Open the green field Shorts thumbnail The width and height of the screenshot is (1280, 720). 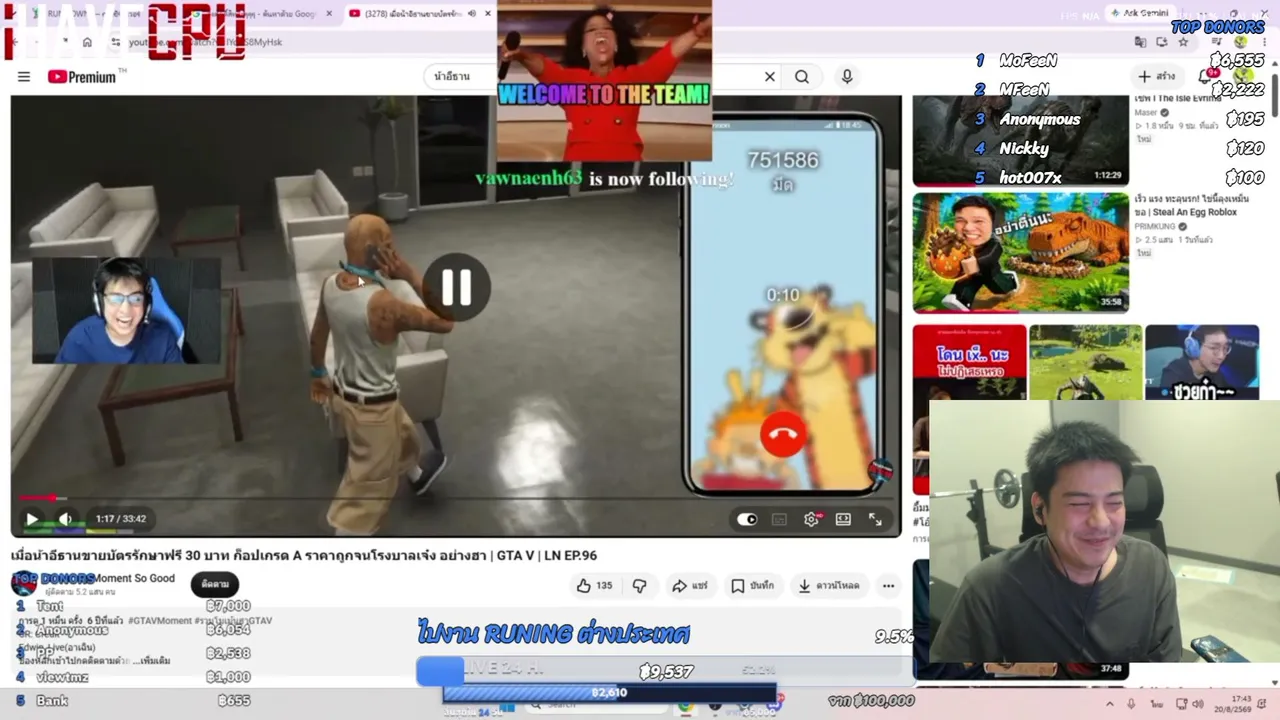pos(1085,362)
